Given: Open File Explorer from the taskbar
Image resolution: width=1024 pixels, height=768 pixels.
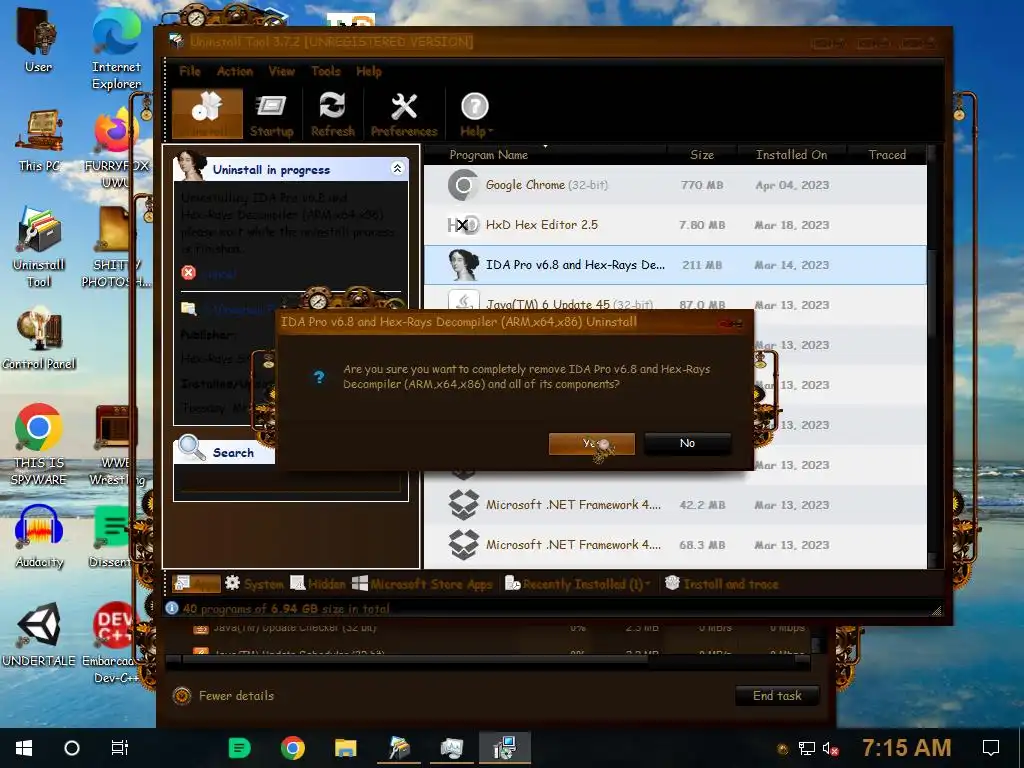Looking at the screenshot, I should [345, 748].
